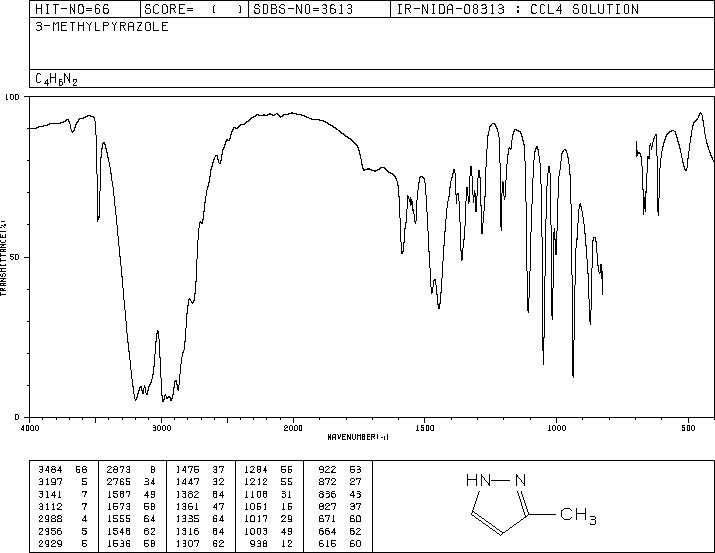Click the 500 wavenumber axis label
This screenshot has height=553, width=715.
coord(688,428)
